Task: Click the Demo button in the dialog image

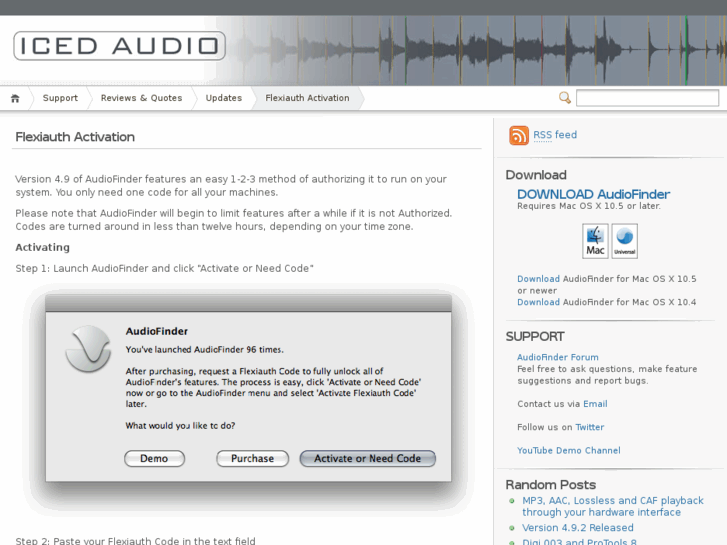Action: tap(154, 459)
